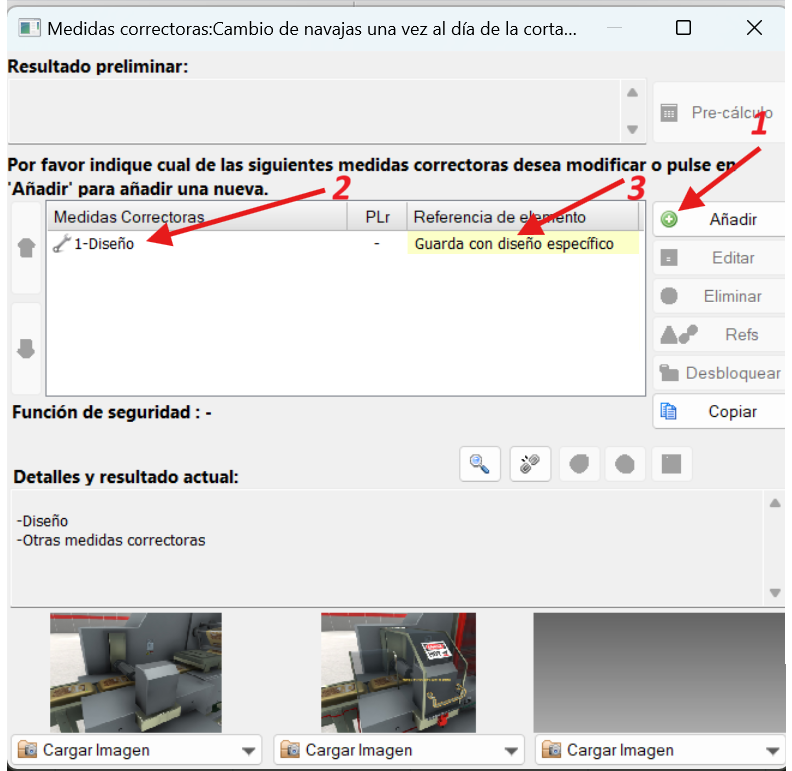Click the Añadir button

pyautogui.click(x=720, y=219)
